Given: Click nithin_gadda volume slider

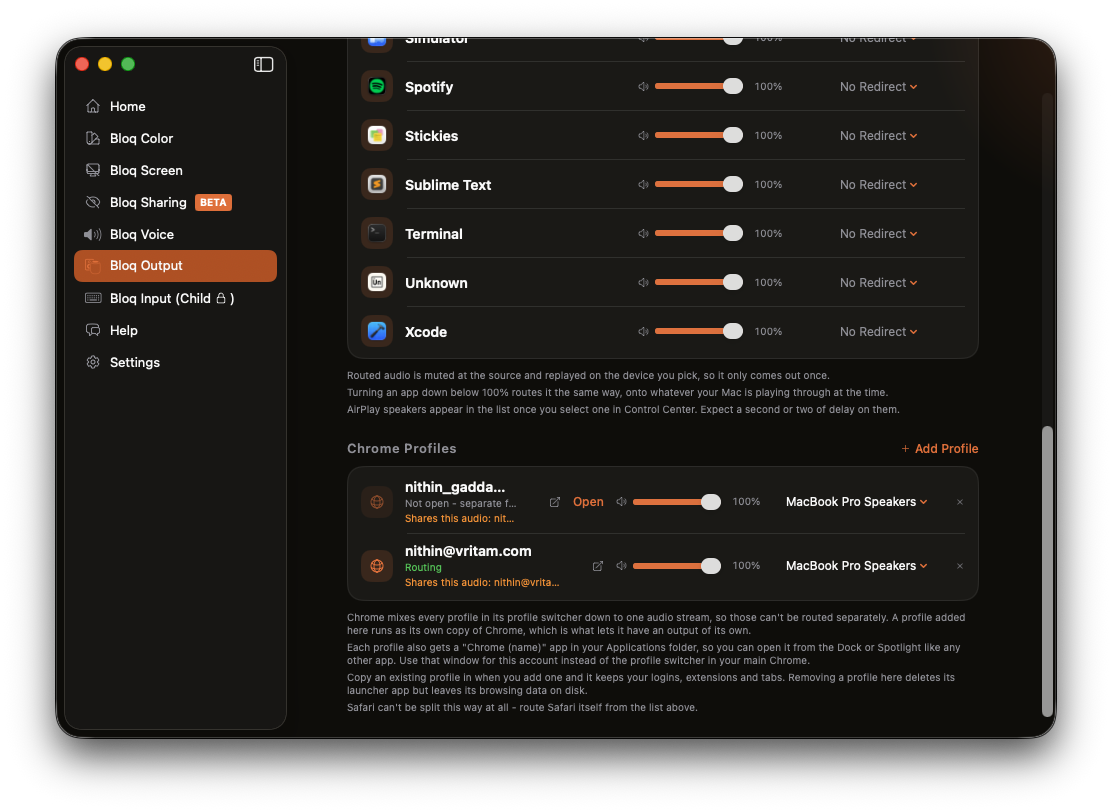Looking at the screenshot, I should pyautogui.click(x=677, y=501).
